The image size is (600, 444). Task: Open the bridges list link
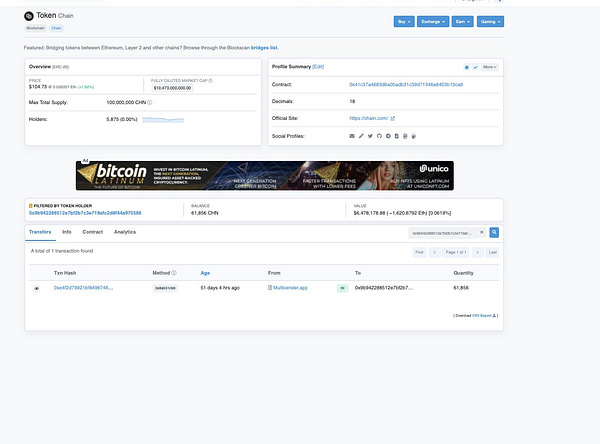[x=264, y=48]
